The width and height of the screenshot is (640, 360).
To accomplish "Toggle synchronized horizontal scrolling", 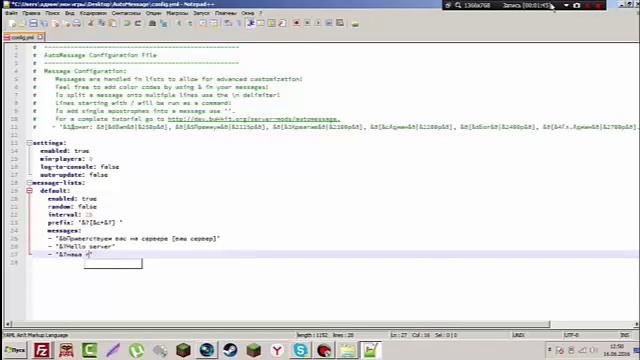I will (214, 23).
